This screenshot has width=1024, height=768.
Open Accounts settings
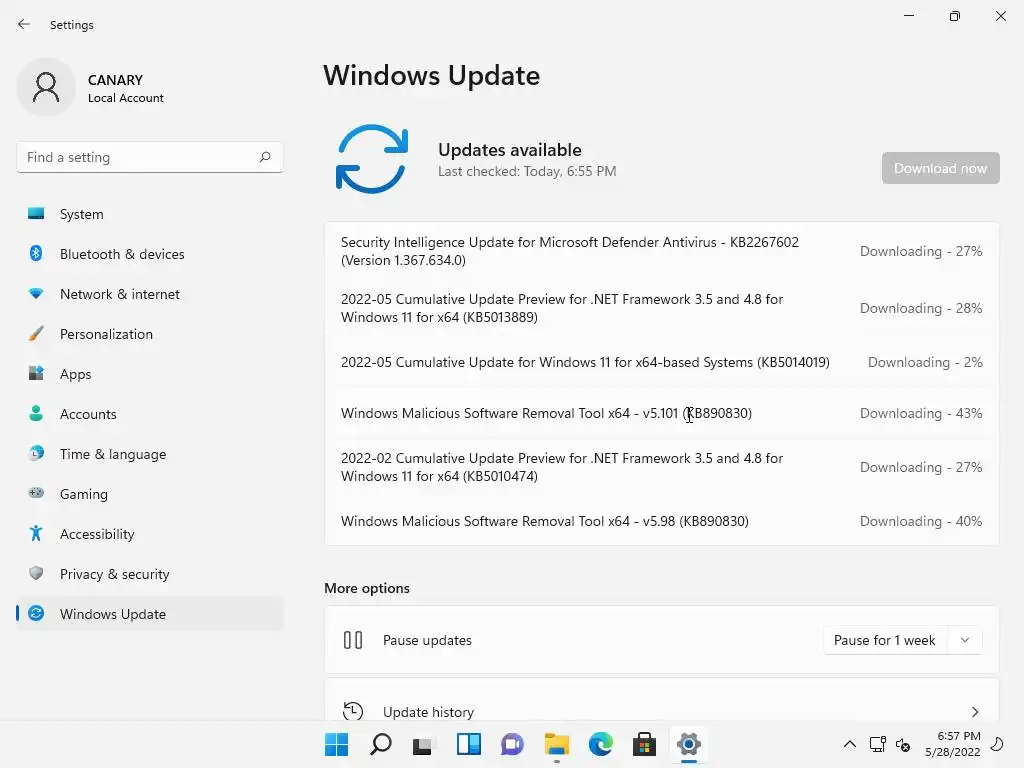click(150, 414)
